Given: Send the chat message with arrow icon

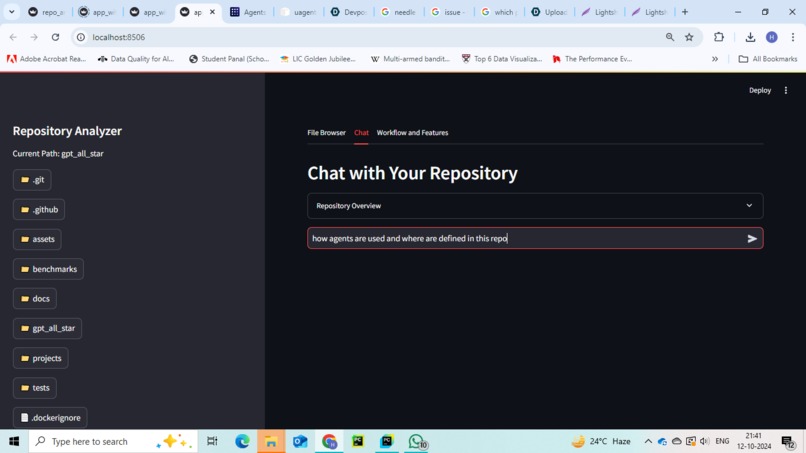Looking at the screenshot, I should 752,239.
